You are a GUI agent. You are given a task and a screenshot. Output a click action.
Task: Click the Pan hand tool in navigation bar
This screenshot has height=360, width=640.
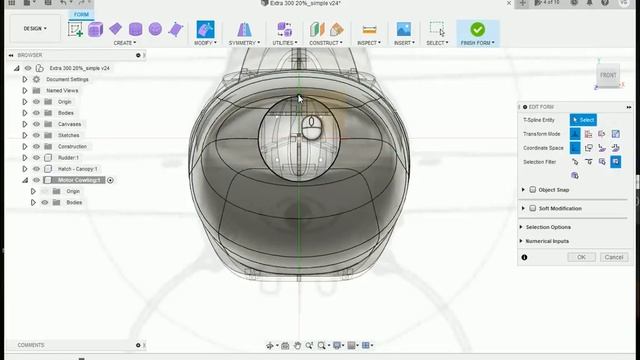297,346
